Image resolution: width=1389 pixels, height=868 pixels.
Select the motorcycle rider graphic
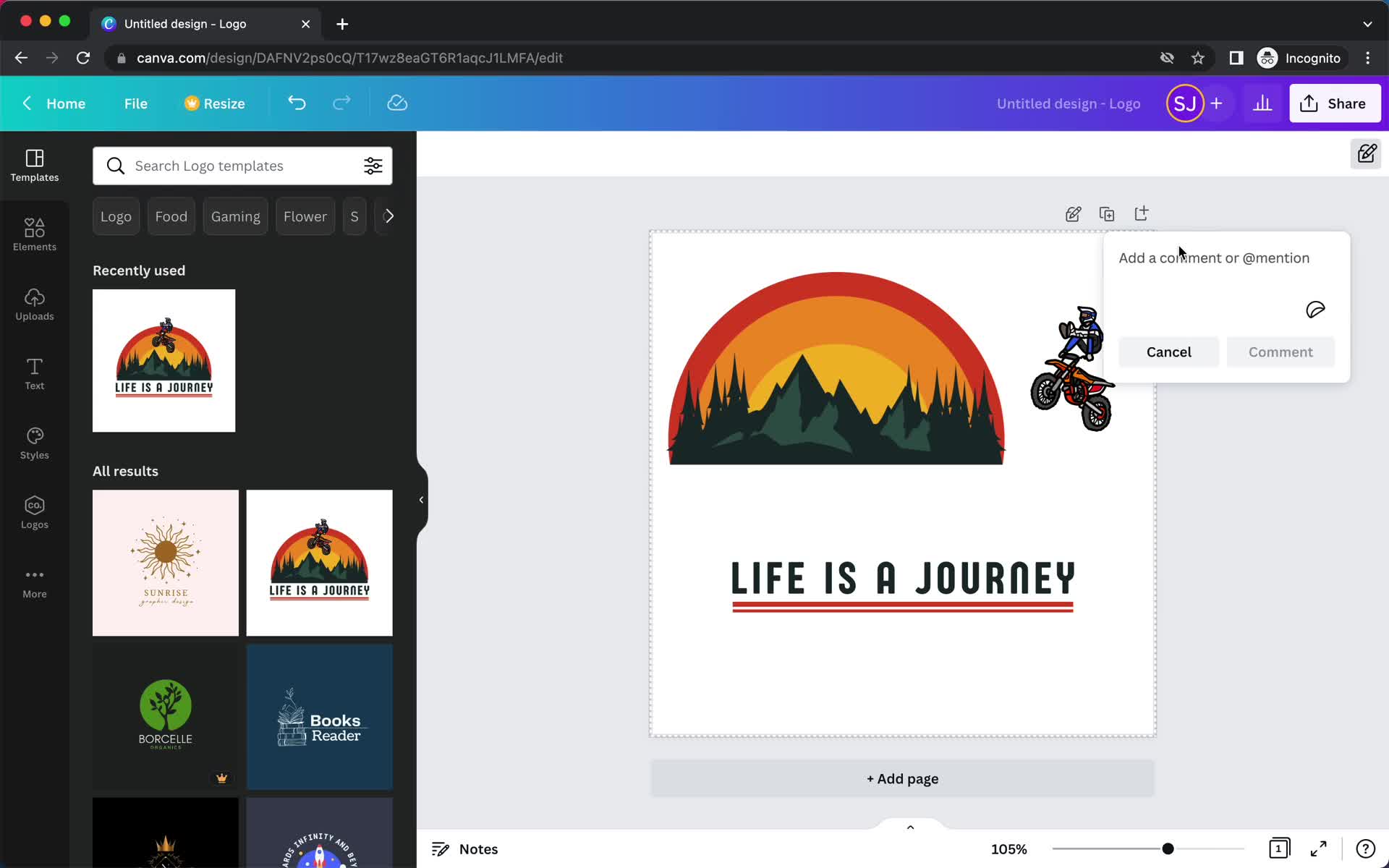[x=1074, y=369]
